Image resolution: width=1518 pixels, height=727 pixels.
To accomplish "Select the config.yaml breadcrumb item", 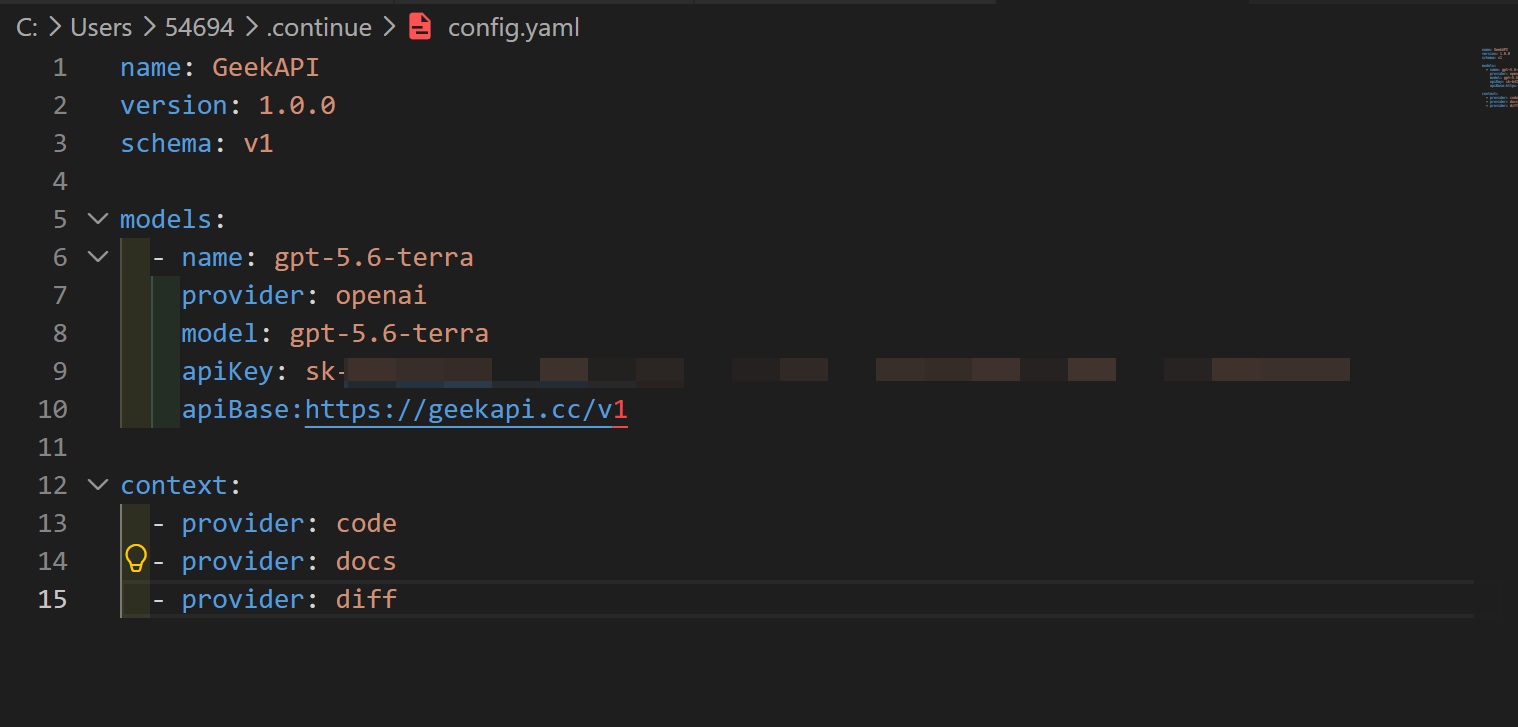I will [513, 27].
